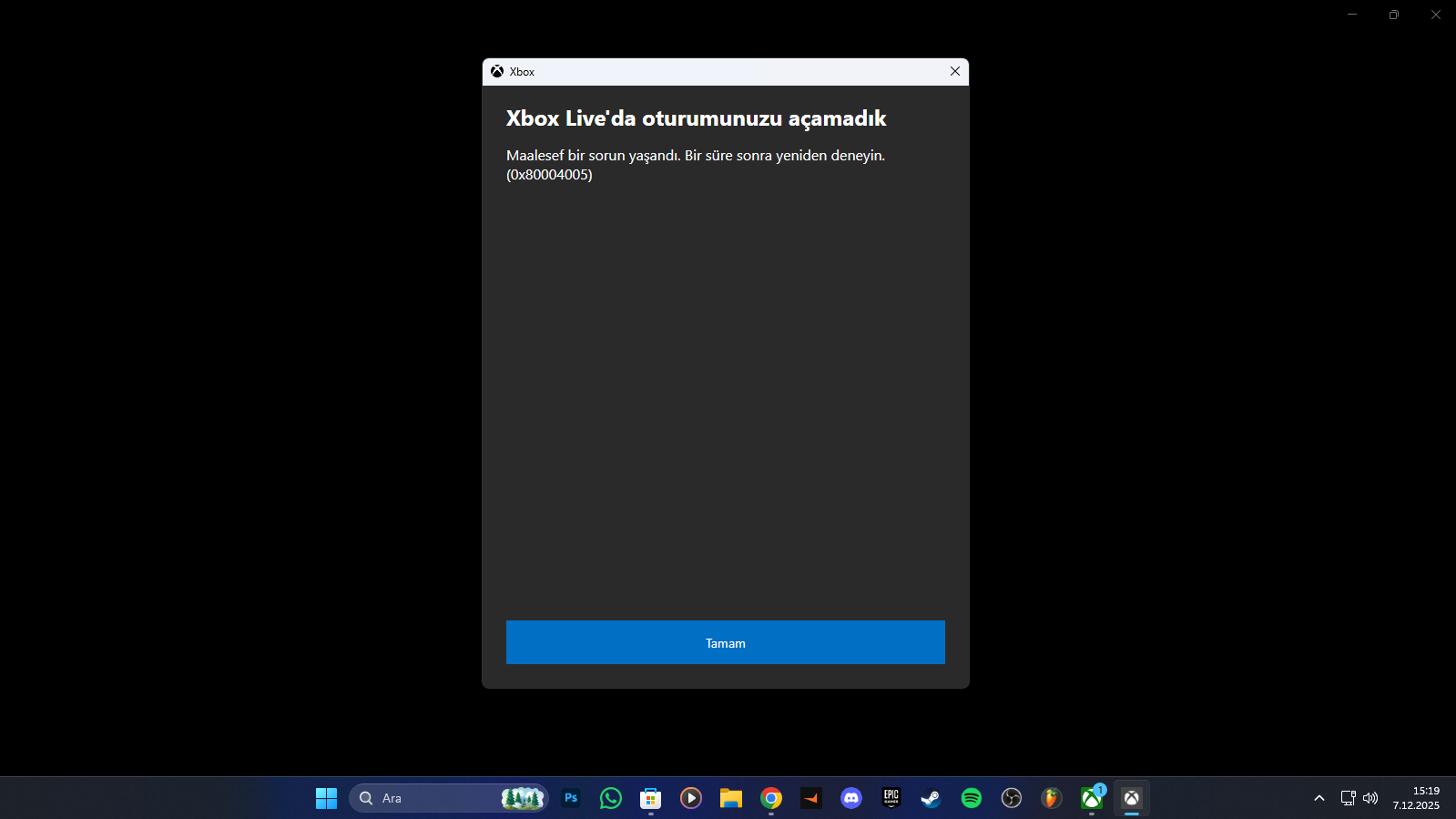Open the media player taskbar icon
The image size is (1456, 819).
(x=691, y=798)
